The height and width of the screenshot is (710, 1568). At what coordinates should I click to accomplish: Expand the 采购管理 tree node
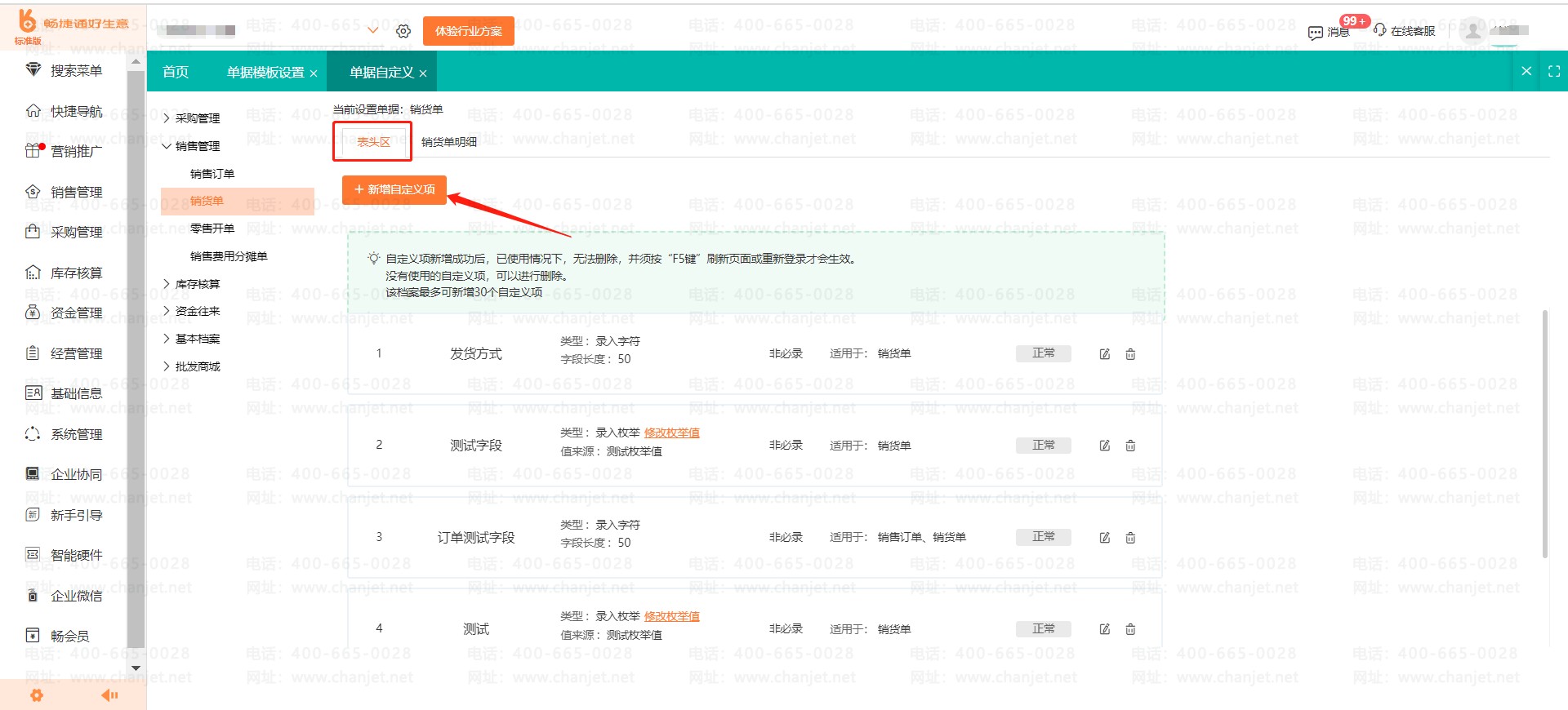[167, 118]
